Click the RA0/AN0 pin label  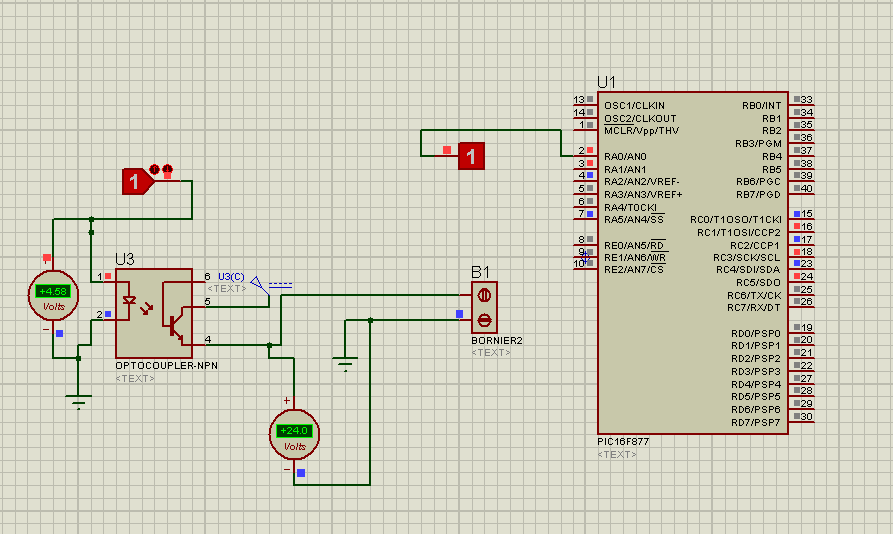625,157
